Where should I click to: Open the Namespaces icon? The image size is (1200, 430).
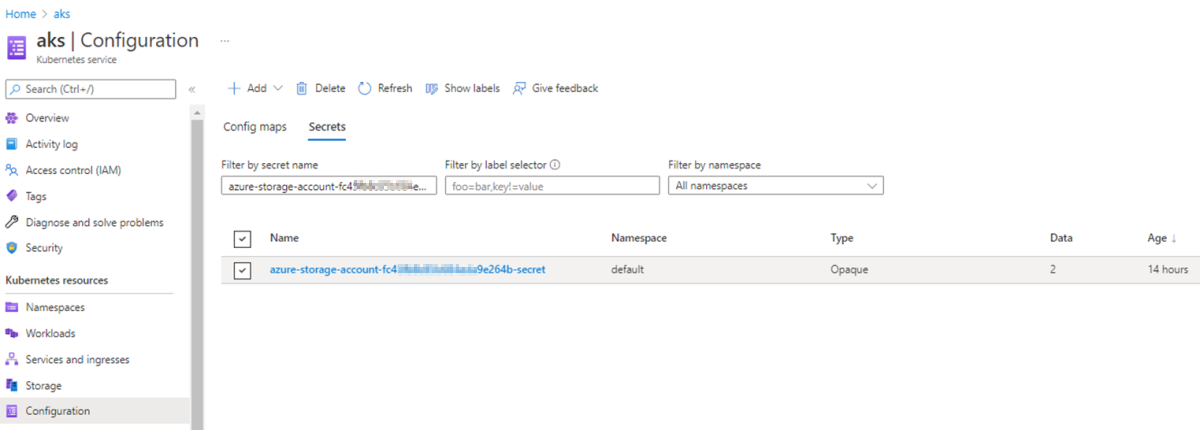coord(12,308)
